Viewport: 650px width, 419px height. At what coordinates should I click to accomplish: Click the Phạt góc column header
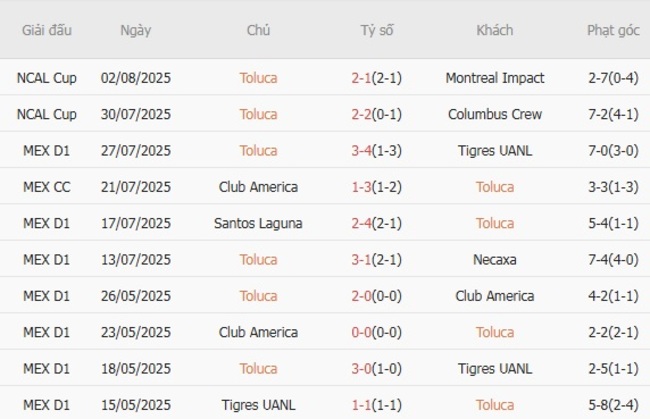point(613,30)
